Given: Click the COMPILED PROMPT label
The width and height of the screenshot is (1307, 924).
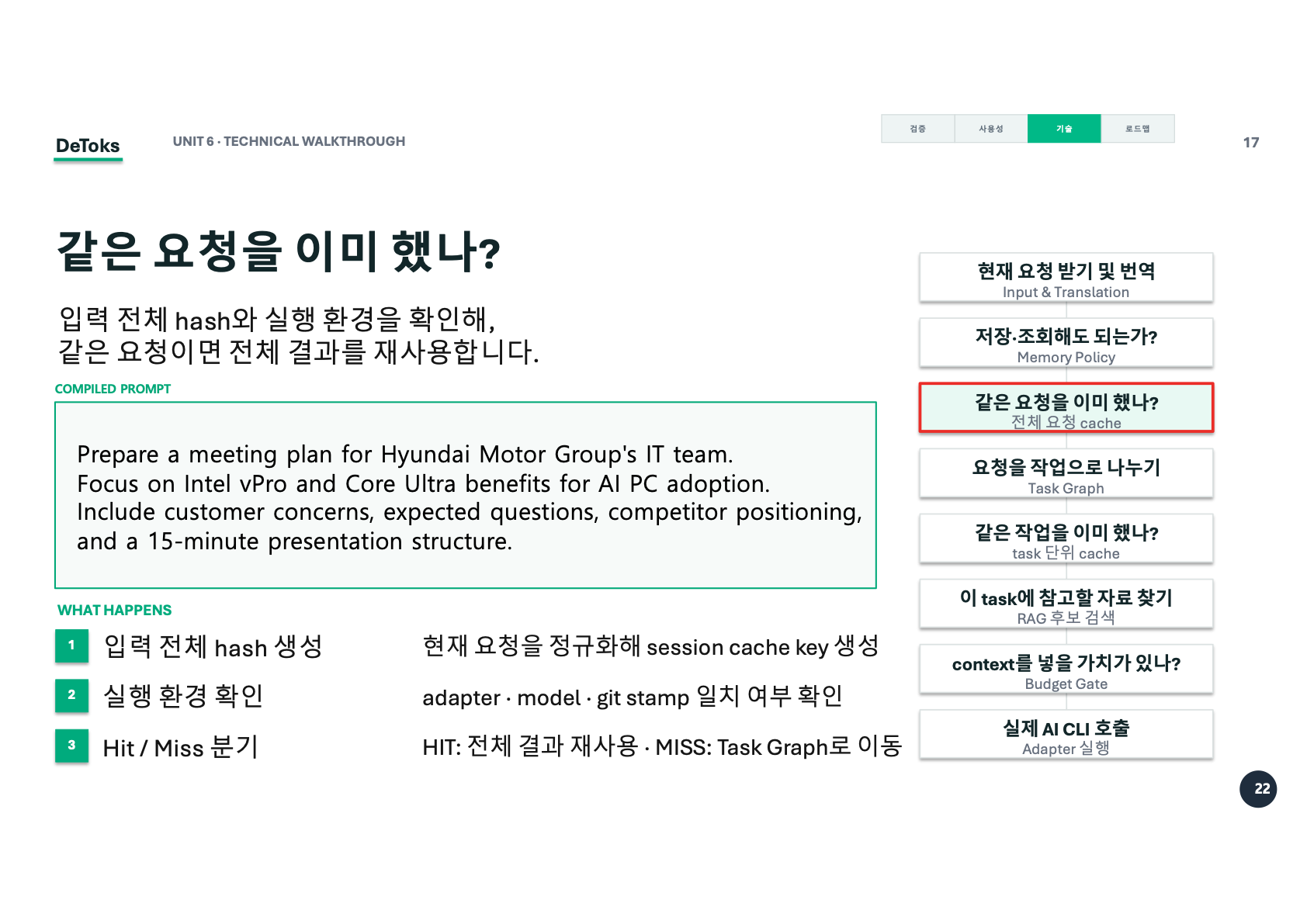Looking at the screenshot, I should tap(113, 389).
